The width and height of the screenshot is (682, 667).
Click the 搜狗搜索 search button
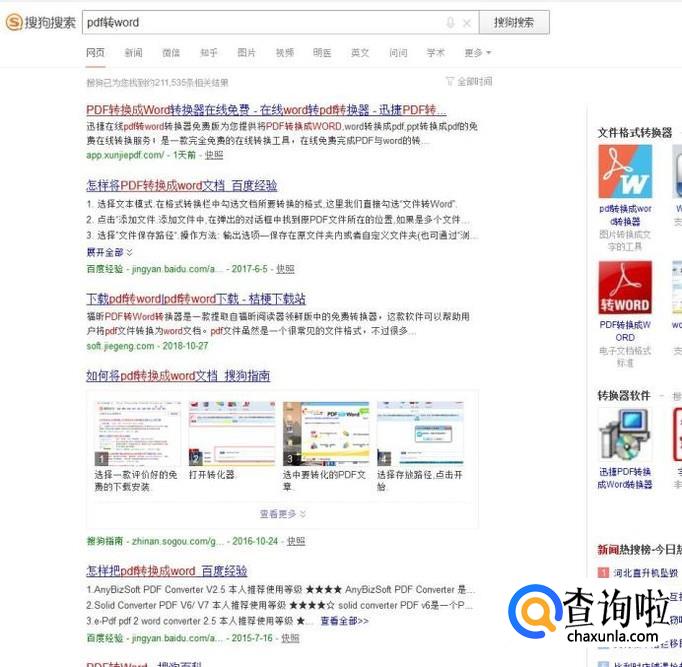click(514, 22)
